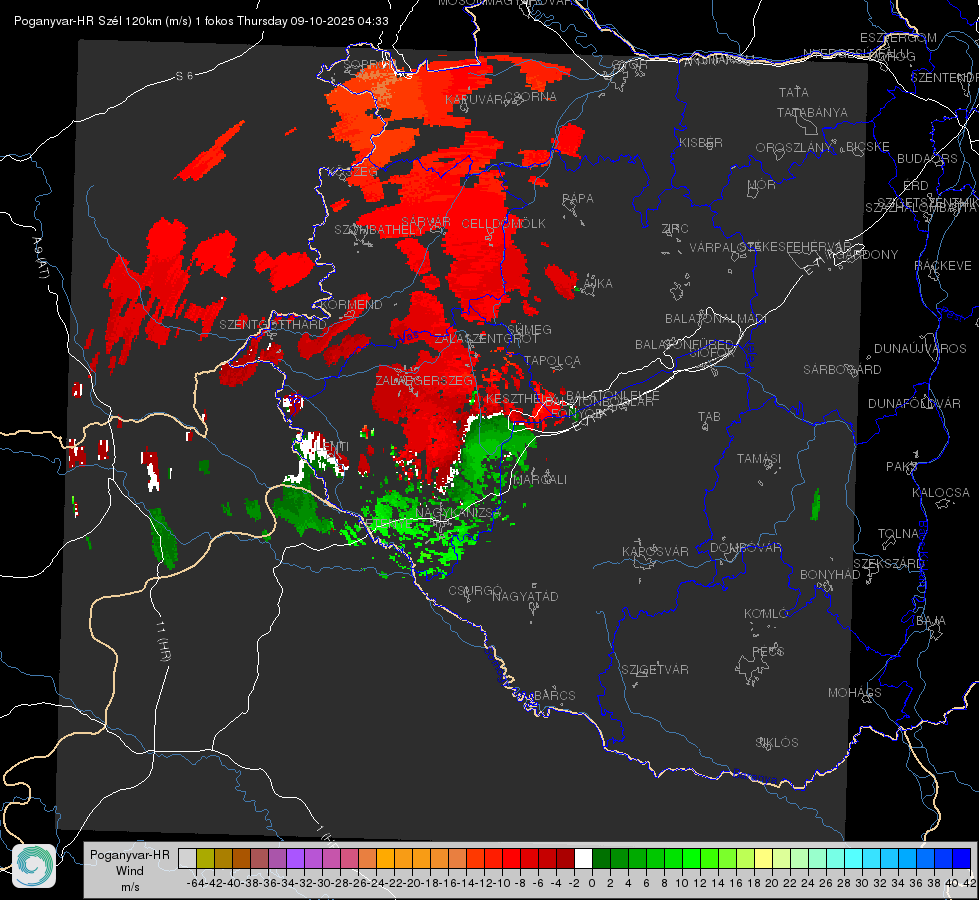Select the PAPA label on the map
The image size is (979, 900).
[x=578, y=199]
